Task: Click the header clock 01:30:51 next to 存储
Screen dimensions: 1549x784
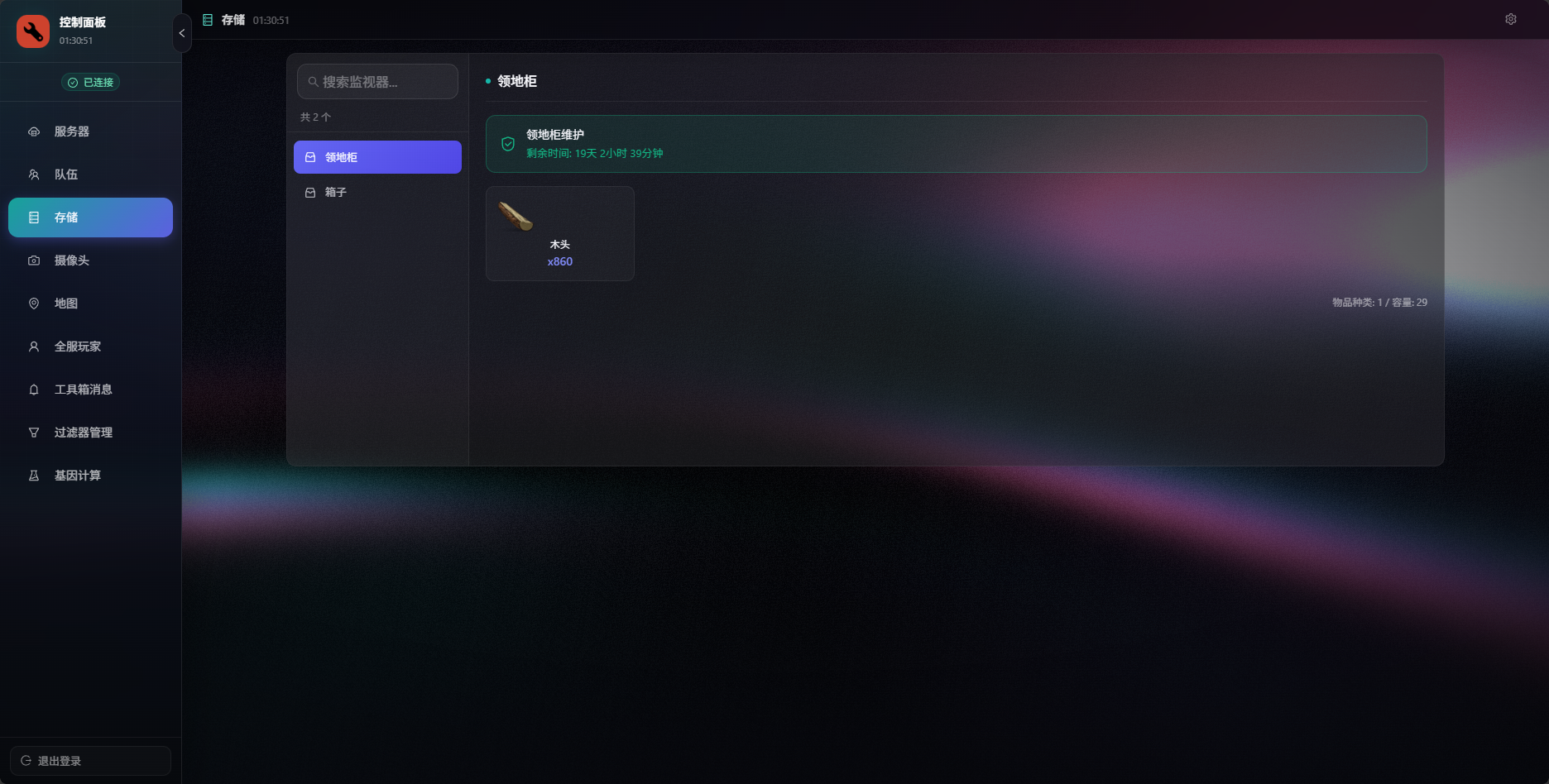Action: point(271,20)
